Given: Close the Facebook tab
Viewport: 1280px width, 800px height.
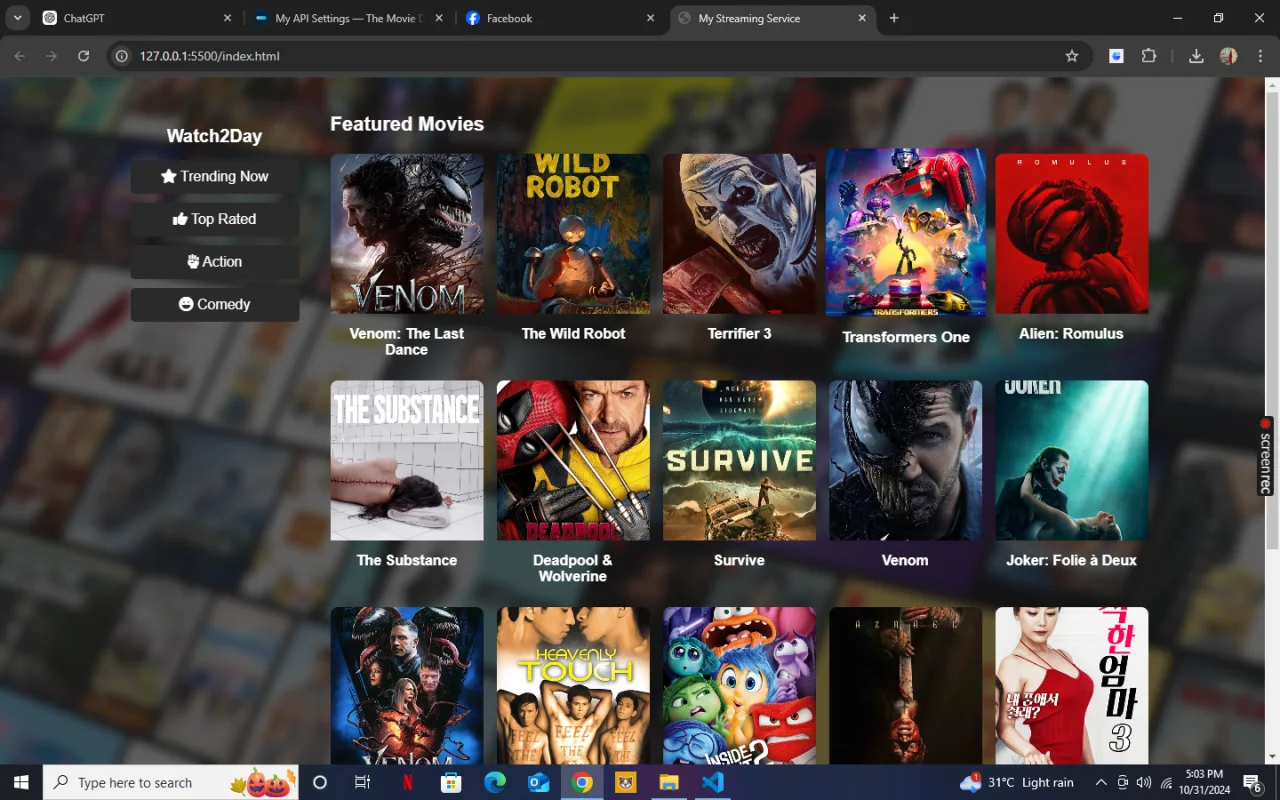Looking at the screenshot, I should [x=651, y=18].
